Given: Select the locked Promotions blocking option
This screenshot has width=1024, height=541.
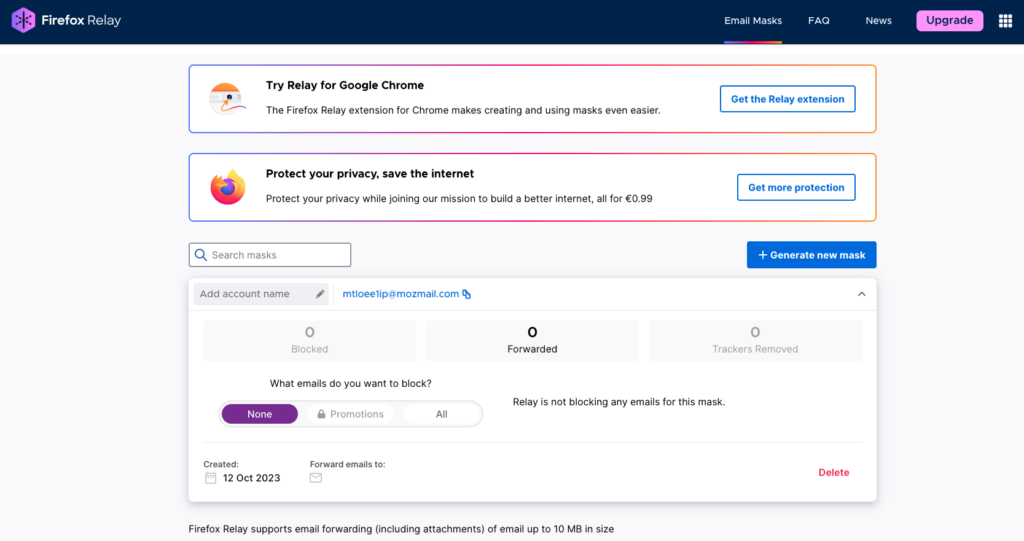Looking at the screenshot, I should pos(350,414).
